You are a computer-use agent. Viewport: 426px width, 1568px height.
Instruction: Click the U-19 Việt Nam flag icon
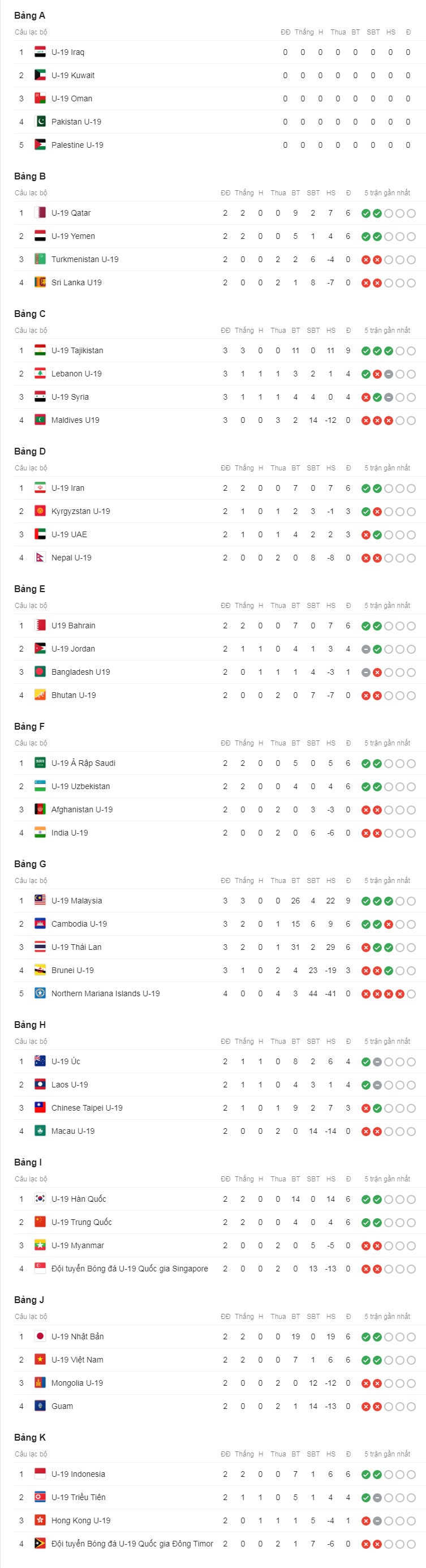click(40, 1360)
